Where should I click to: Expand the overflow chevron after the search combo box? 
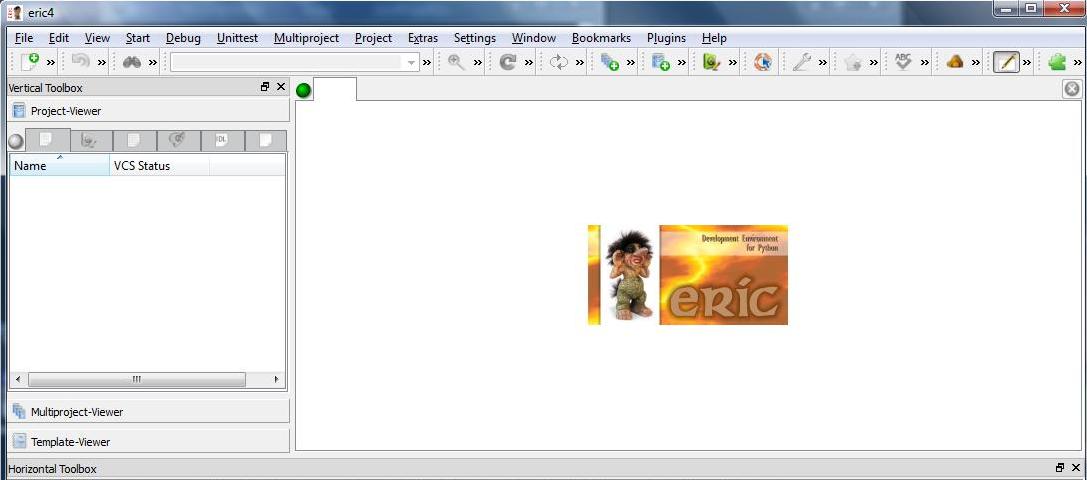[x=427, y=62]
